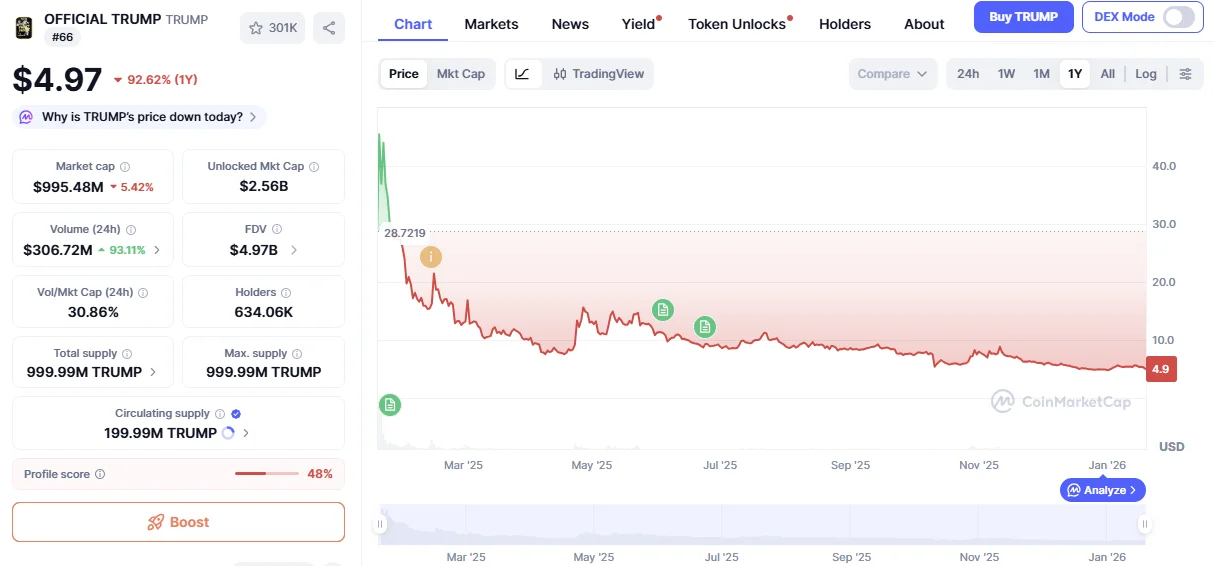Click the orange info marker on chart
1213x566 pixels.
(431, 257)
